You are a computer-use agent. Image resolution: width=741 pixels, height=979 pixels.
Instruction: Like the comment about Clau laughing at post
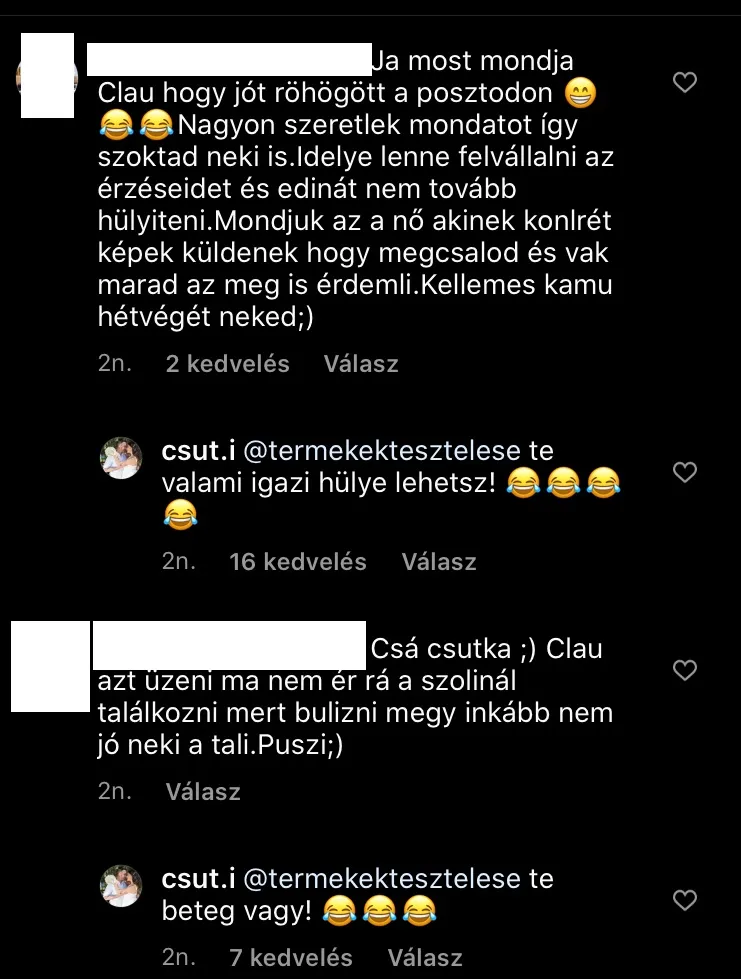pos(685,82)
